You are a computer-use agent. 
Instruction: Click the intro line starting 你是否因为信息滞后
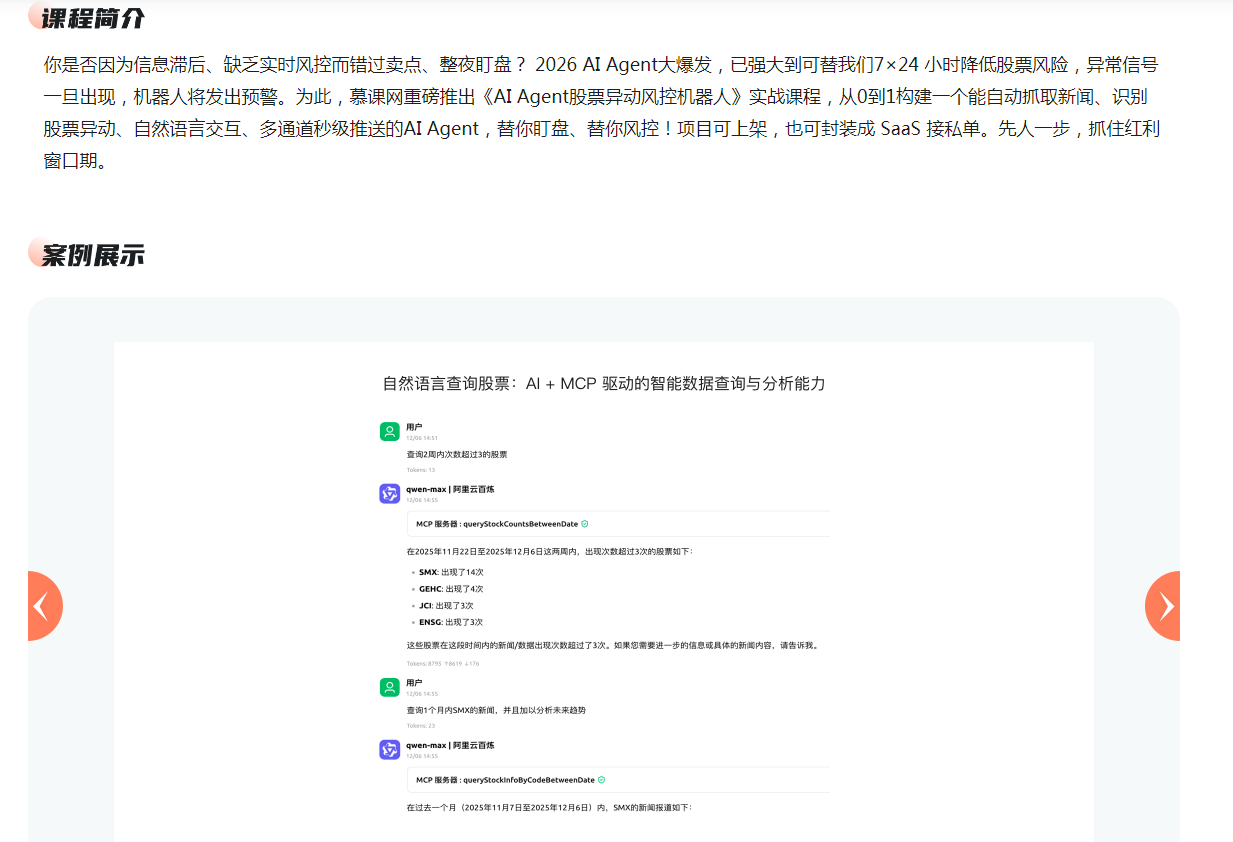coord(601,65)
